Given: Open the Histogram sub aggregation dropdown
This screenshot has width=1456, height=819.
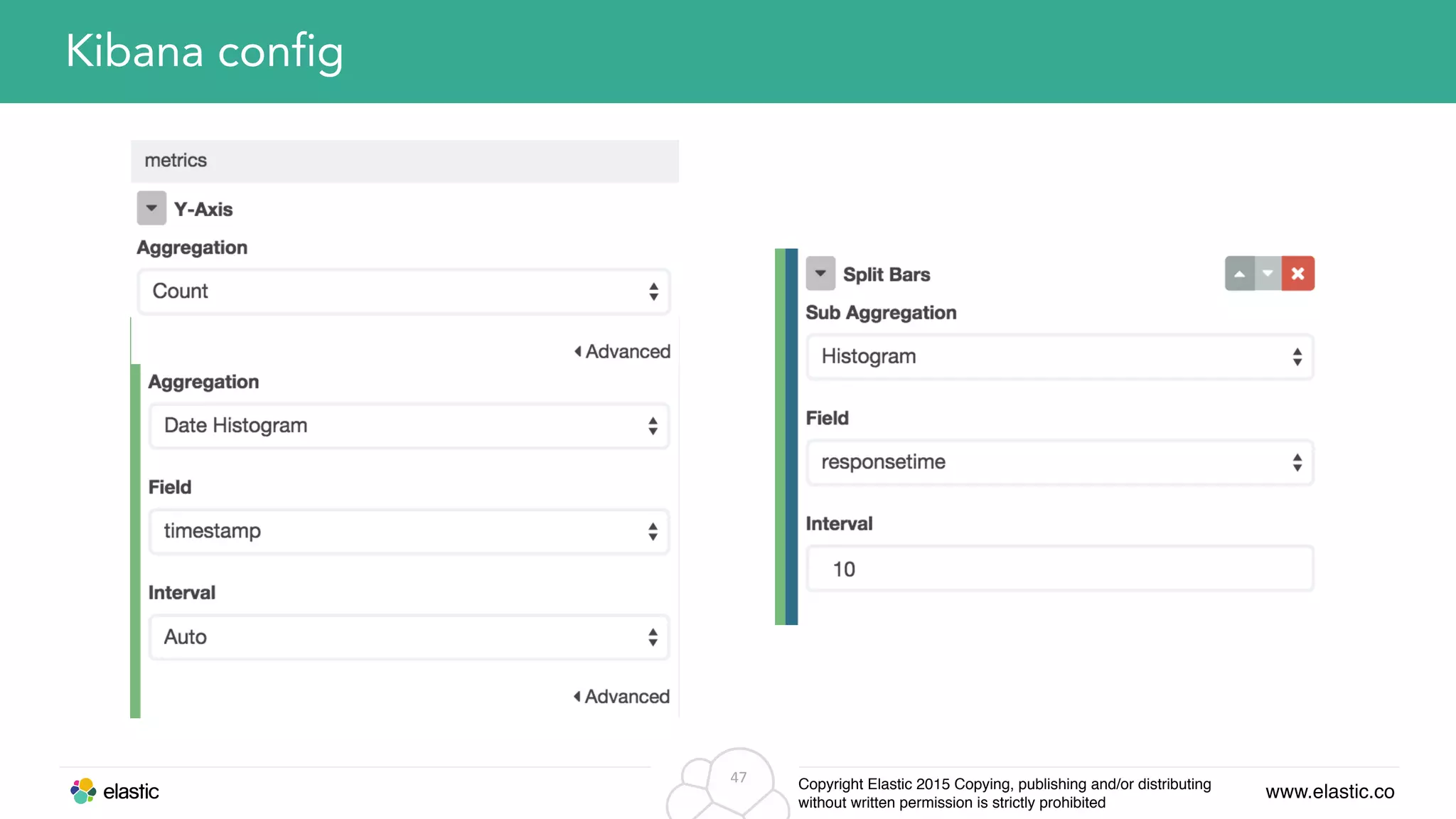Looking at the screenshot, I should click(1060, 357).
